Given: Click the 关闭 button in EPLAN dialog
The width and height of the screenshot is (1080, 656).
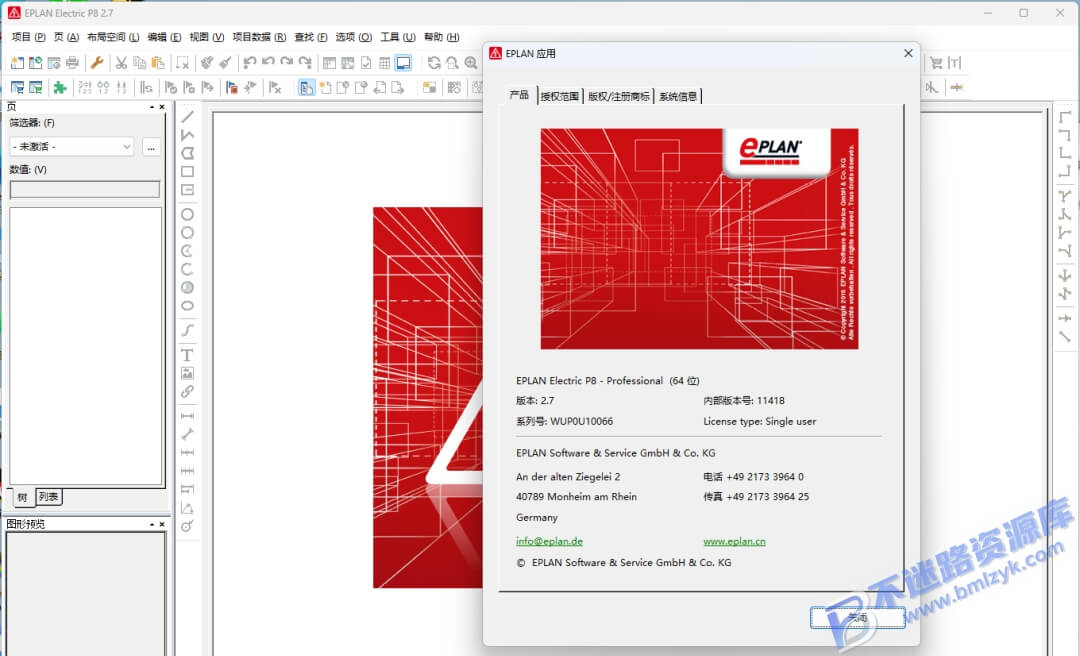Looking at the screenshot, I should pyautogui.click(x=858, y=618).
